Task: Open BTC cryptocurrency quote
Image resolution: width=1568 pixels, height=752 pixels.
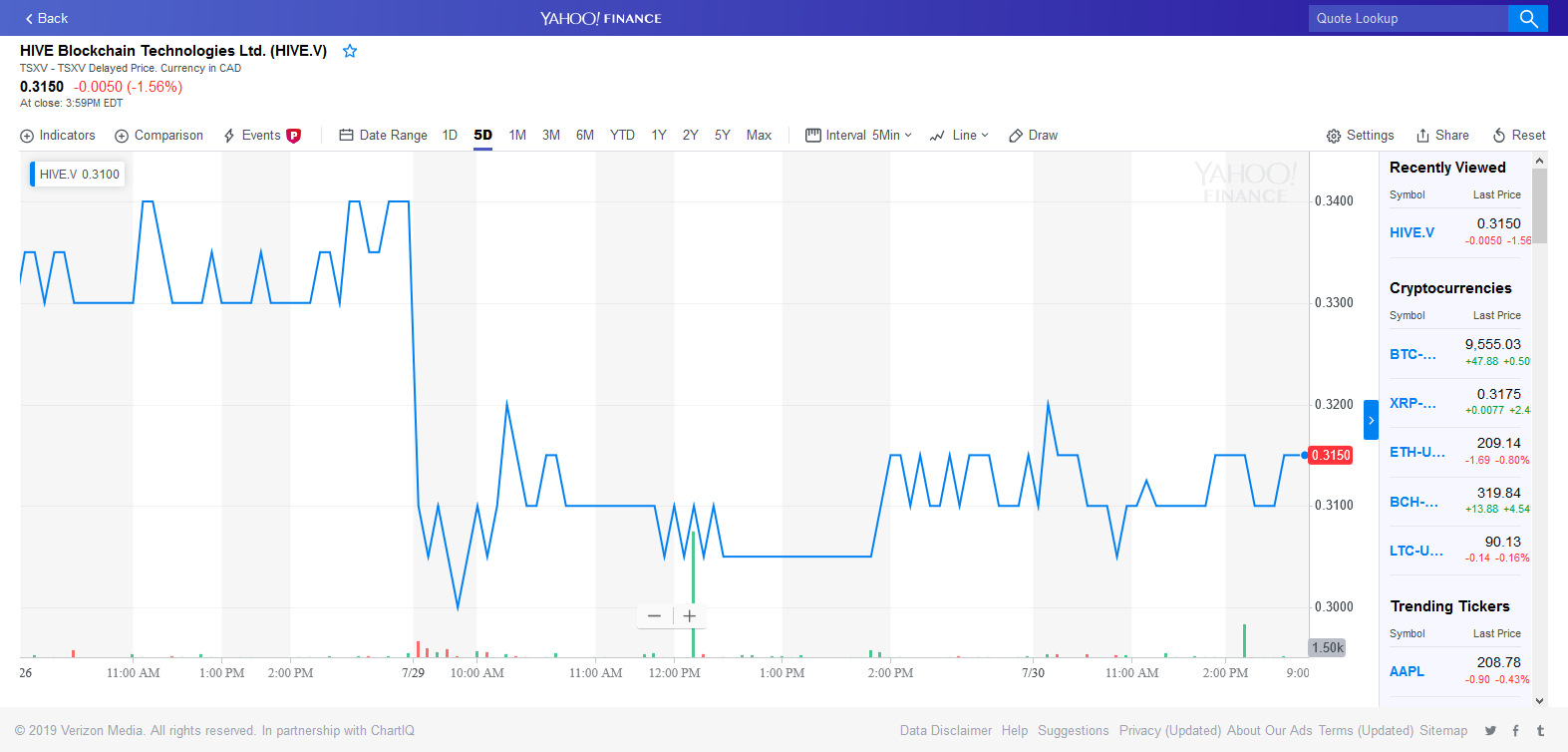Action: pyautogui.click(x=1413, y=354)
